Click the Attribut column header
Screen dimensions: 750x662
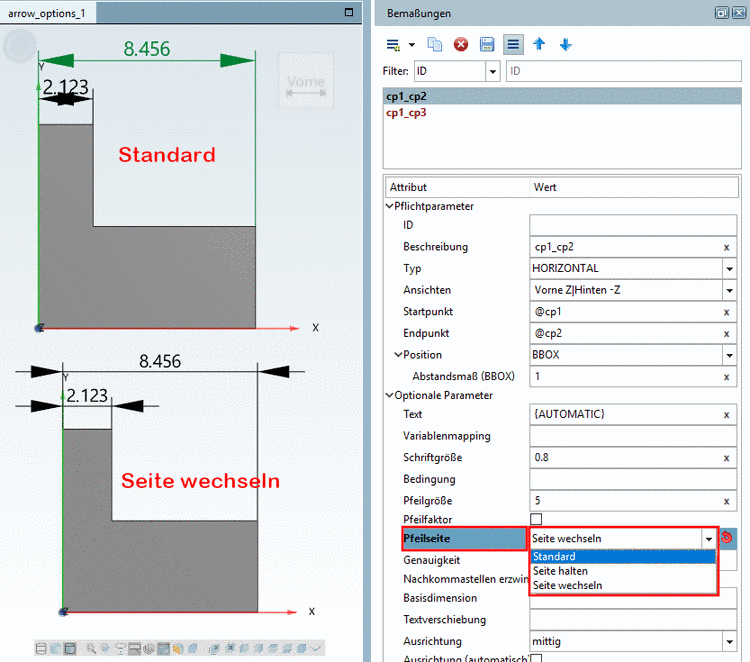(x=458, y=188)
